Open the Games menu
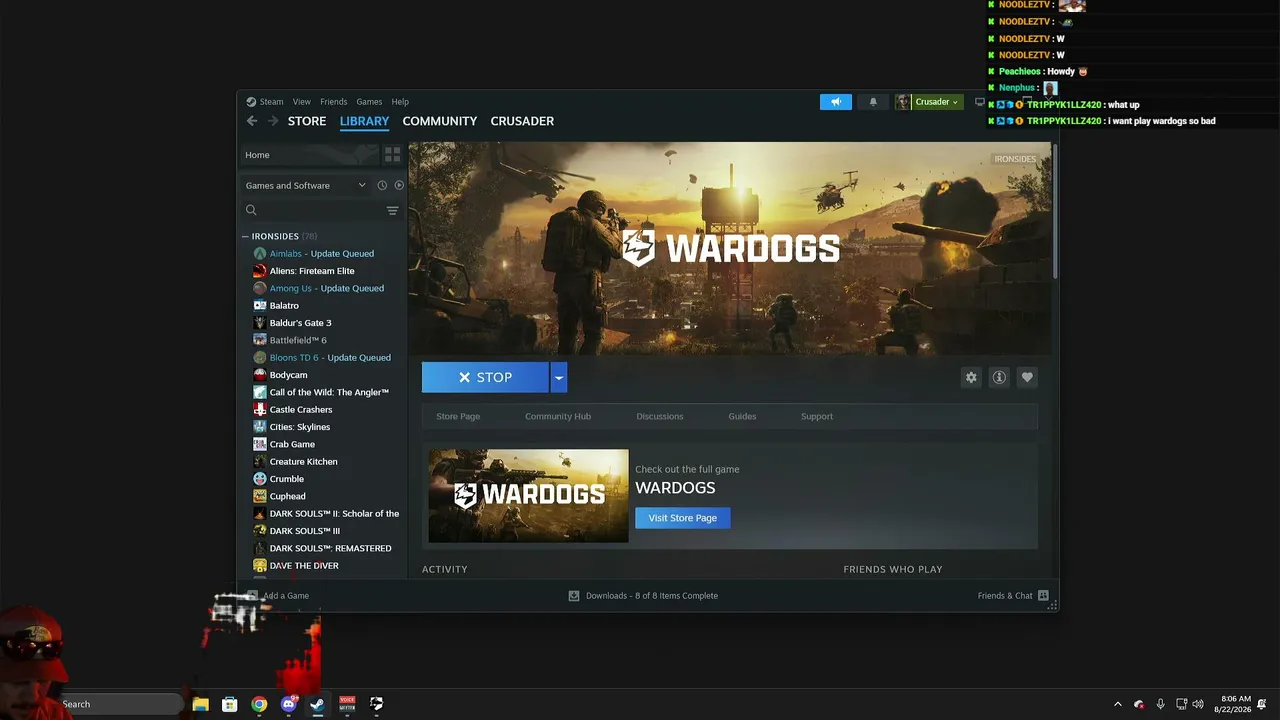 tap(369, 102)
